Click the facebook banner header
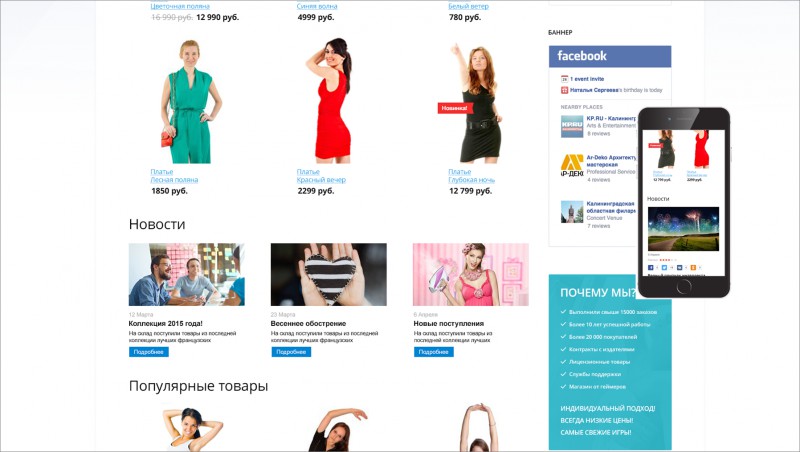The image size is (800, 452). [610, 56]
